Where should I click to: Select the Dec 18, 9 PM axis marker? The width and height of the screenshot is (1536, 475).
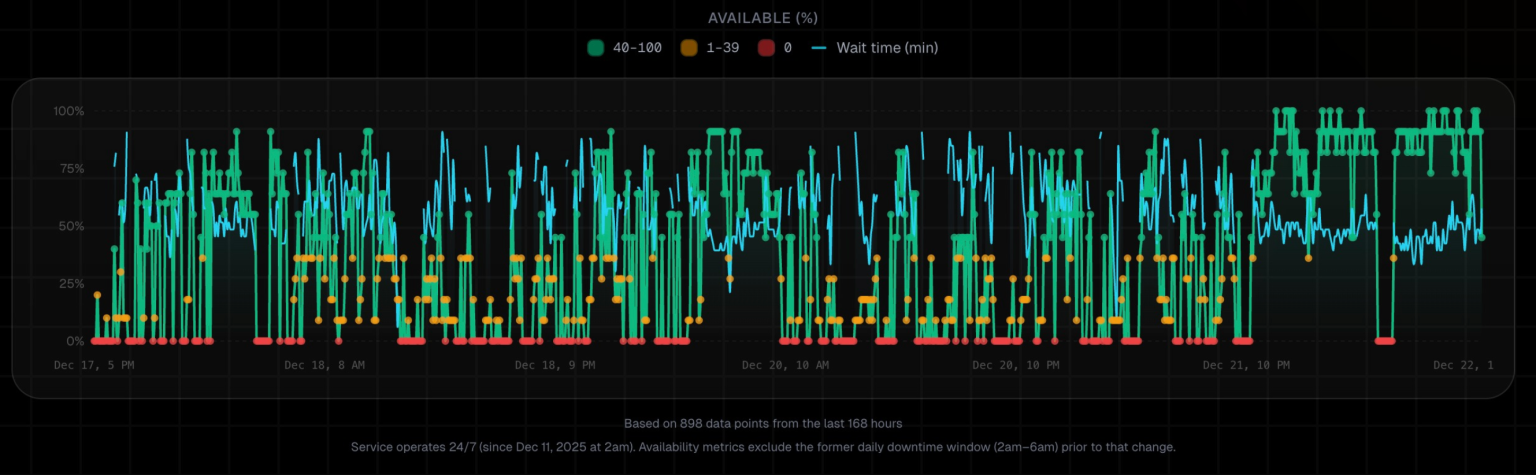[555, 365]
